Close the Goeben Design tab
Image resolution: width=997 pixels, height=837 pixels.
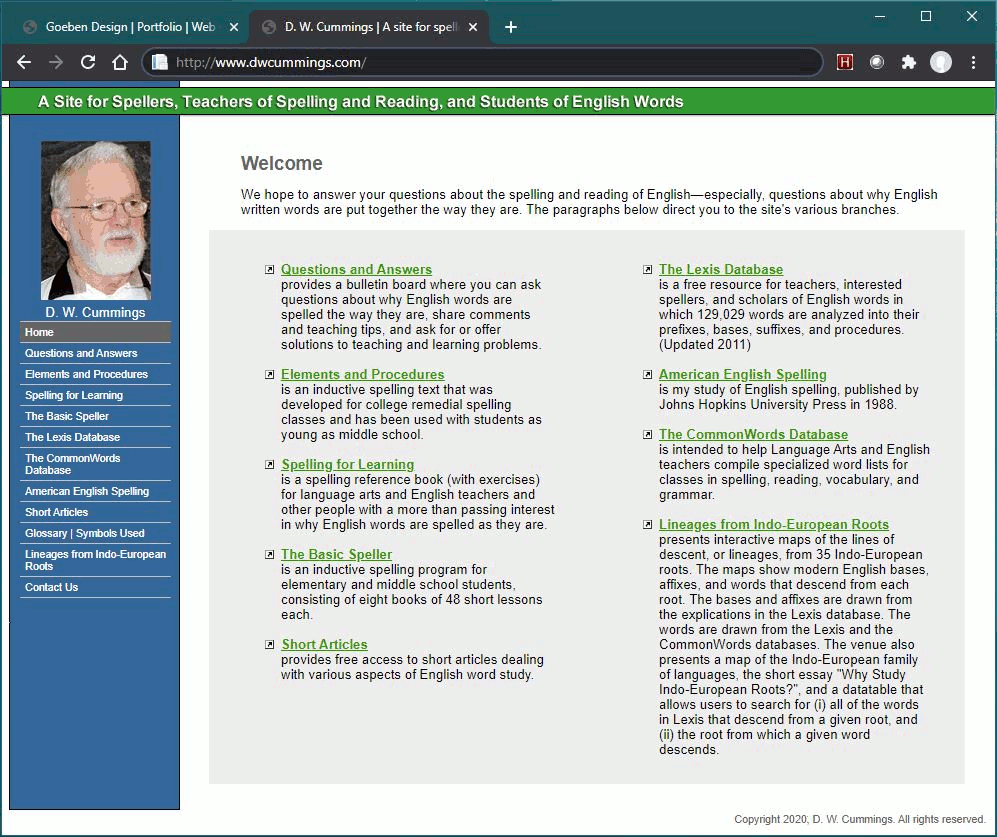pyautogui.click(x=234, y=27)
